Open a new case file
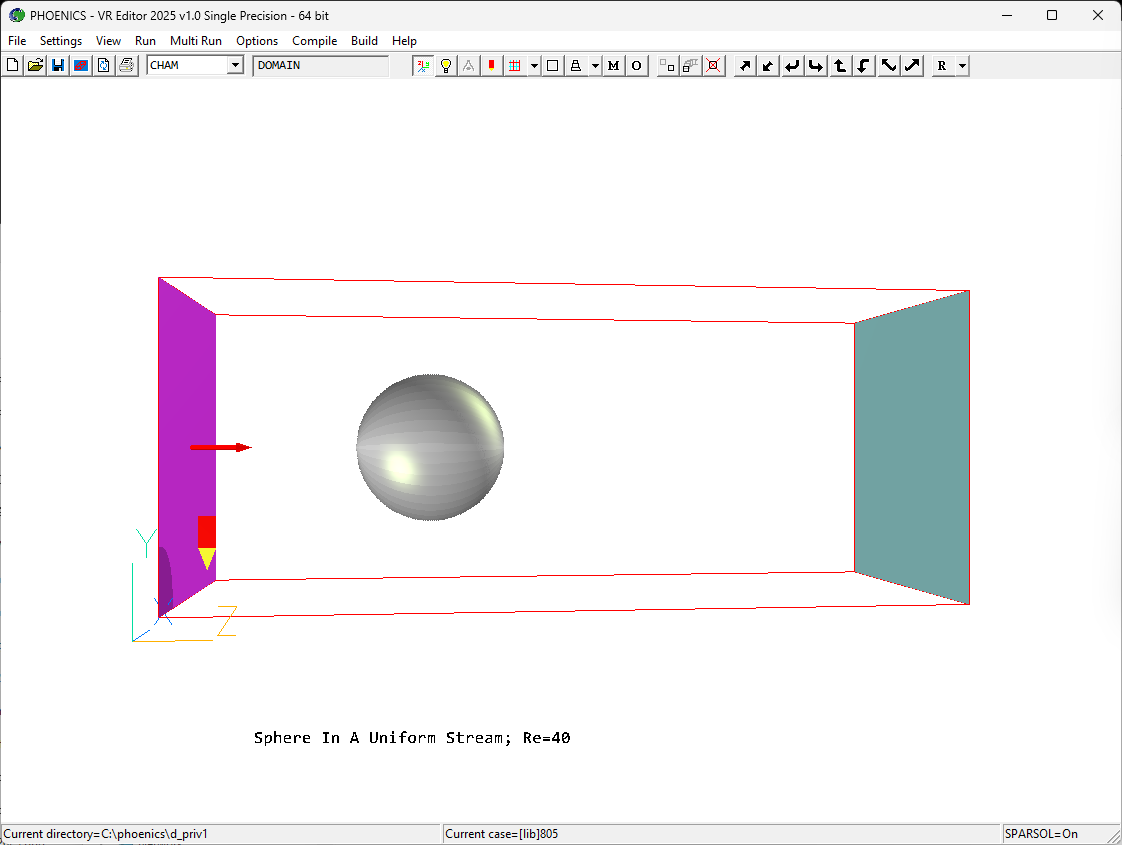Viewport: 1122px width, 845px height. pyautogui.click(x=12, y=65)
